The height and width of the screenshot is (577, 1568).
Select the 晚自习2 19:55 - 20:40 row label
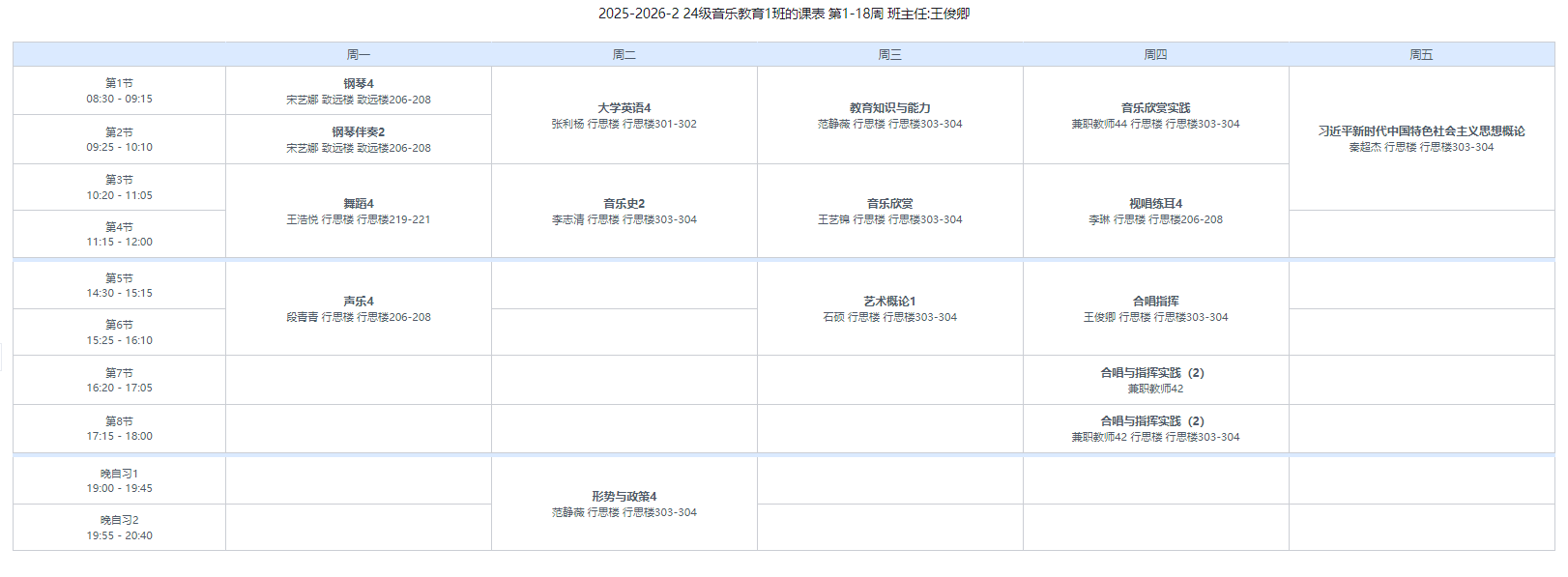coord(119,528)
